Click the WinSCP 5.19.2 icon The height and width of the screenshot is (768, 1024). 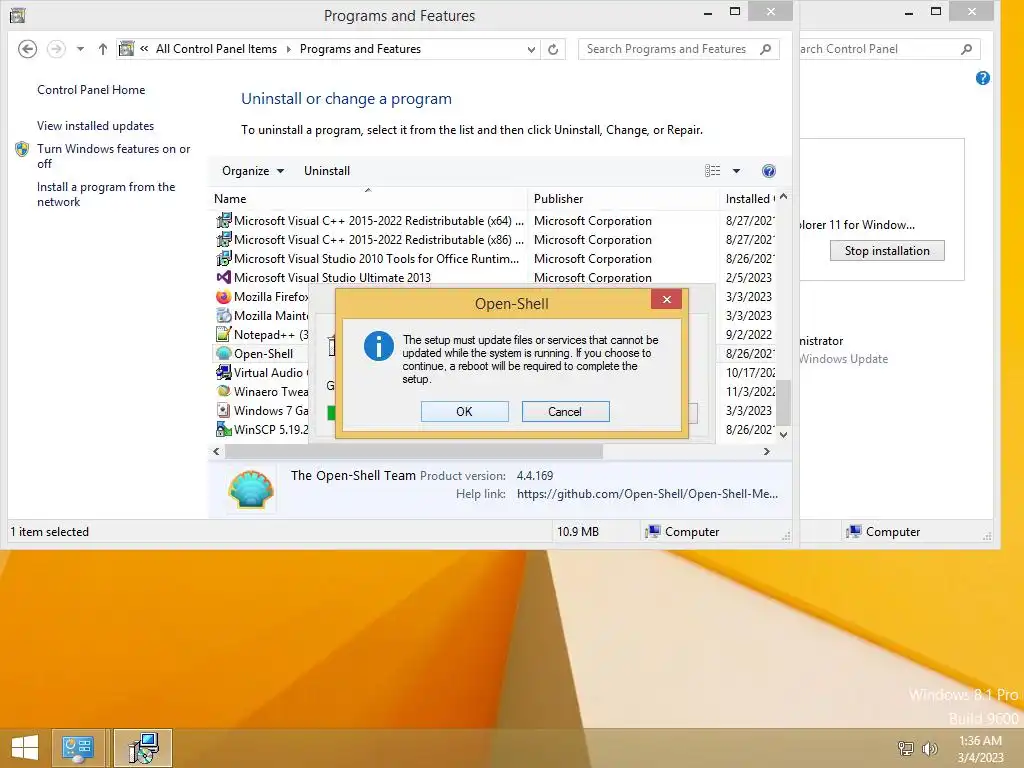(223, 429)
